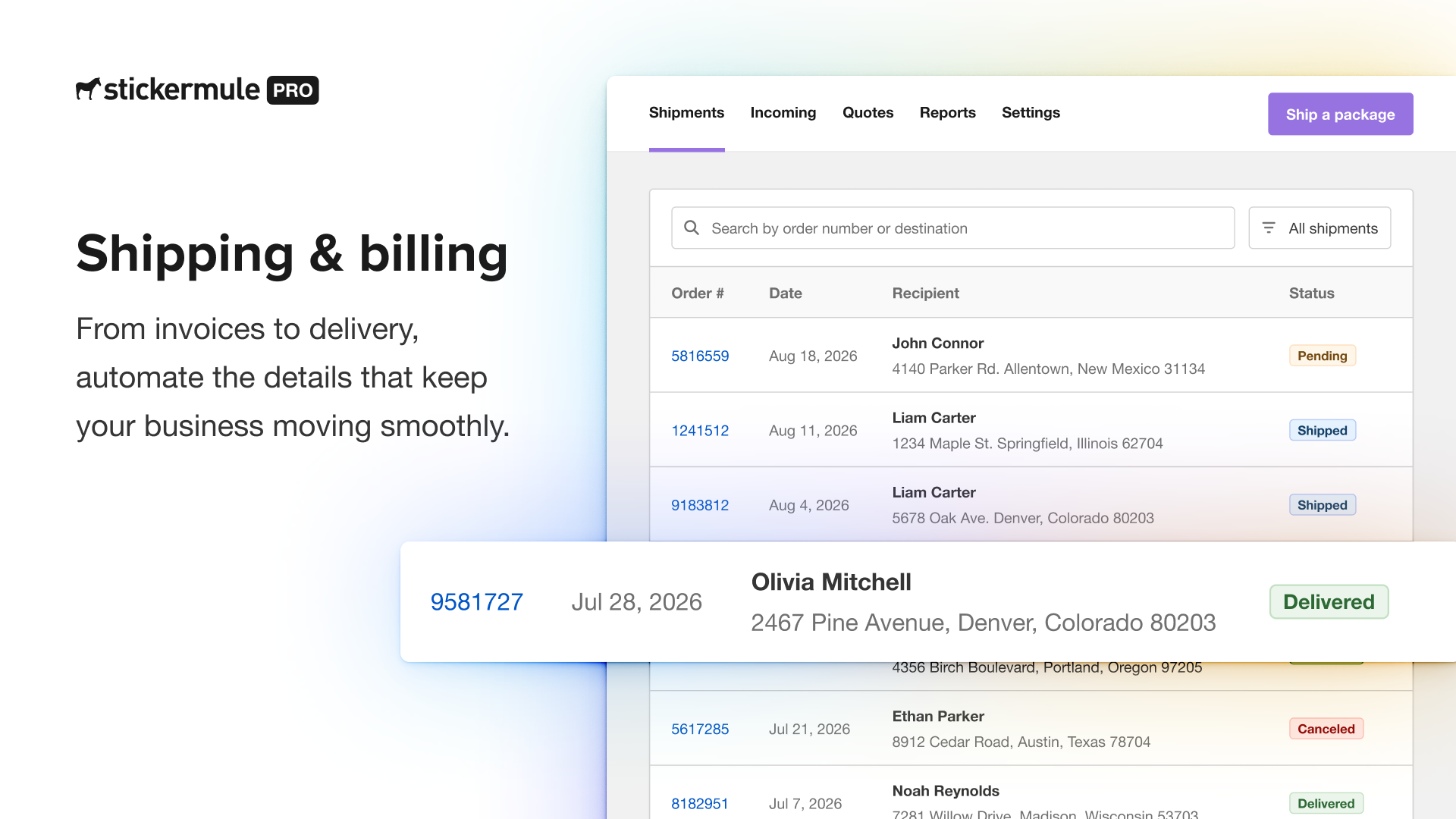
Task: Open the All shipments filter dropdown
Action: pos(1319,227)
